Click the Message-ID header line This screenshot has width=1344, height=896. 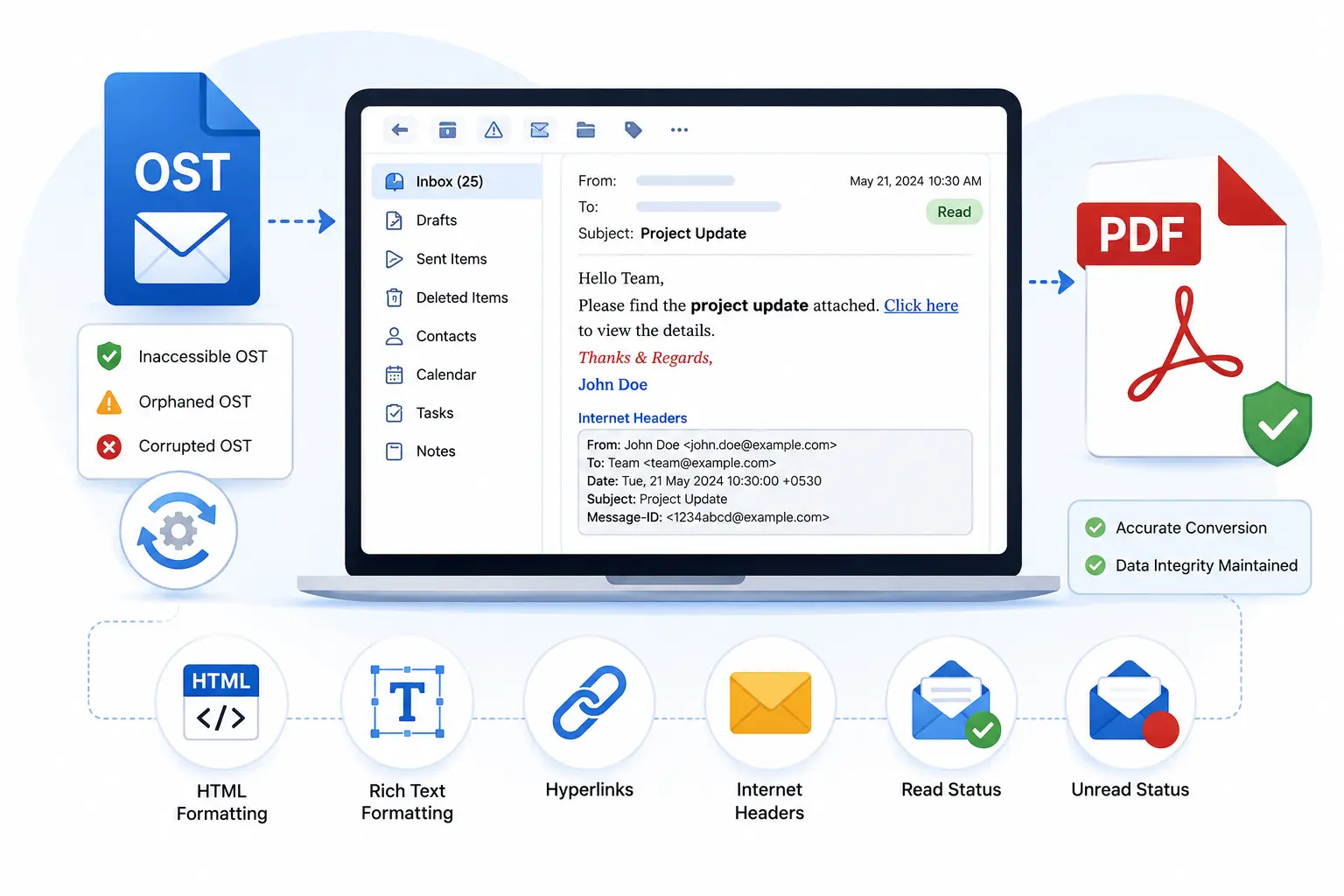708,517
